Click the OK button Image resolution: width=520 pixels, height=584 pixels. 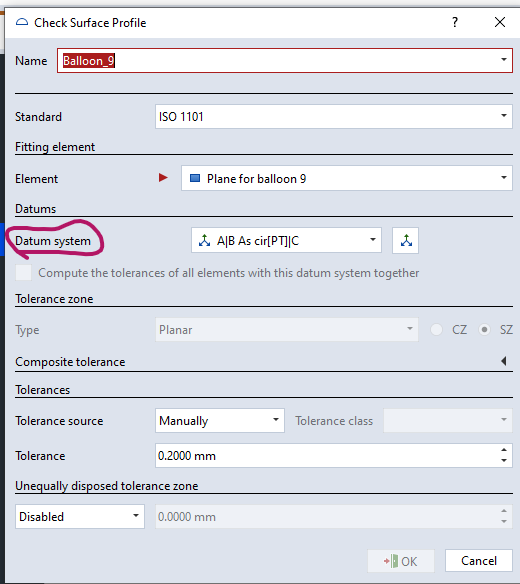point(401,561)
